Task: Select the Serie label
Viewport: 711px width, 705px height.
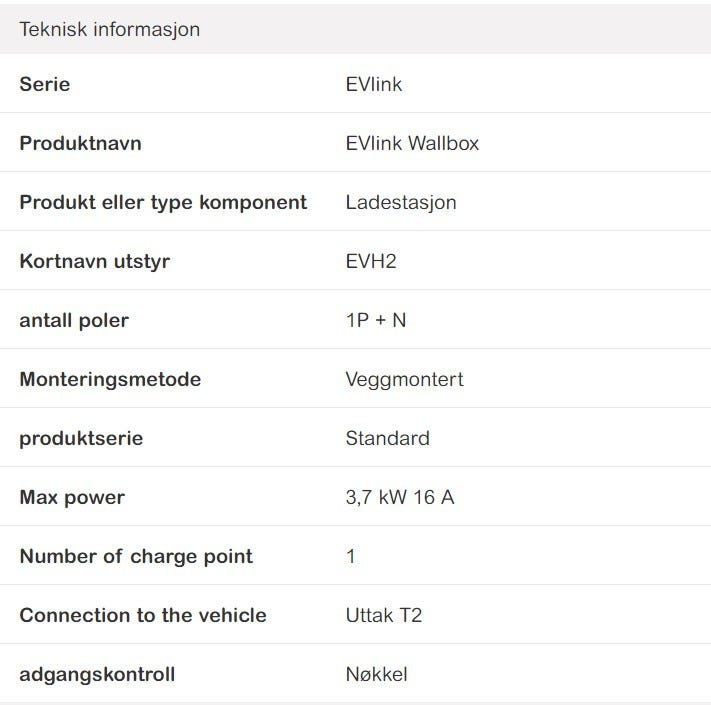Action: (45, 84)
